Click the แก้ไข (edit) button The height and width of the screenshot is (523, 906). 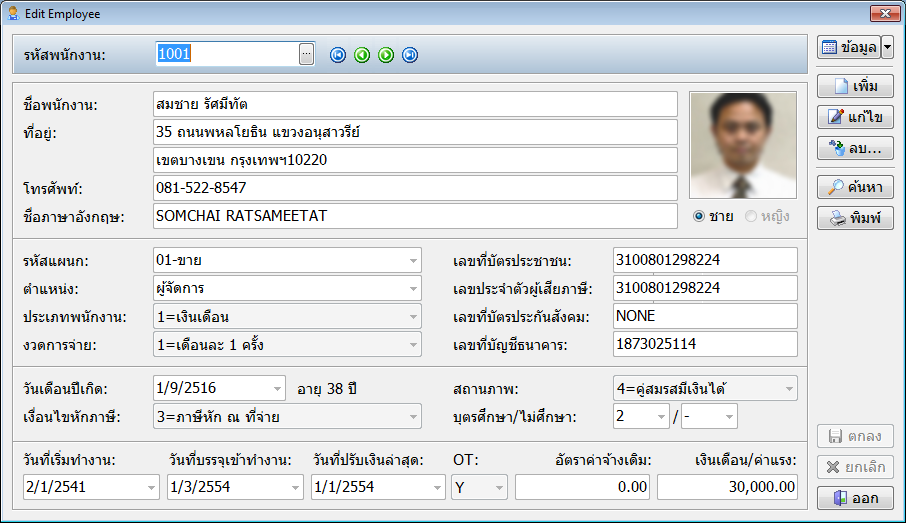[x=855, y=118]
